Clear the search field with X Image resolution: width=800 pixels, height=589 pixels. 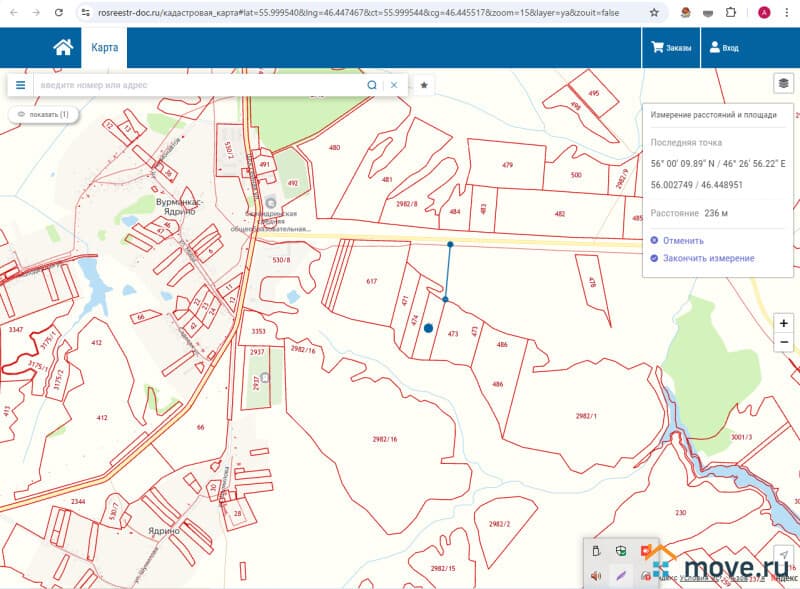[394, 85]
